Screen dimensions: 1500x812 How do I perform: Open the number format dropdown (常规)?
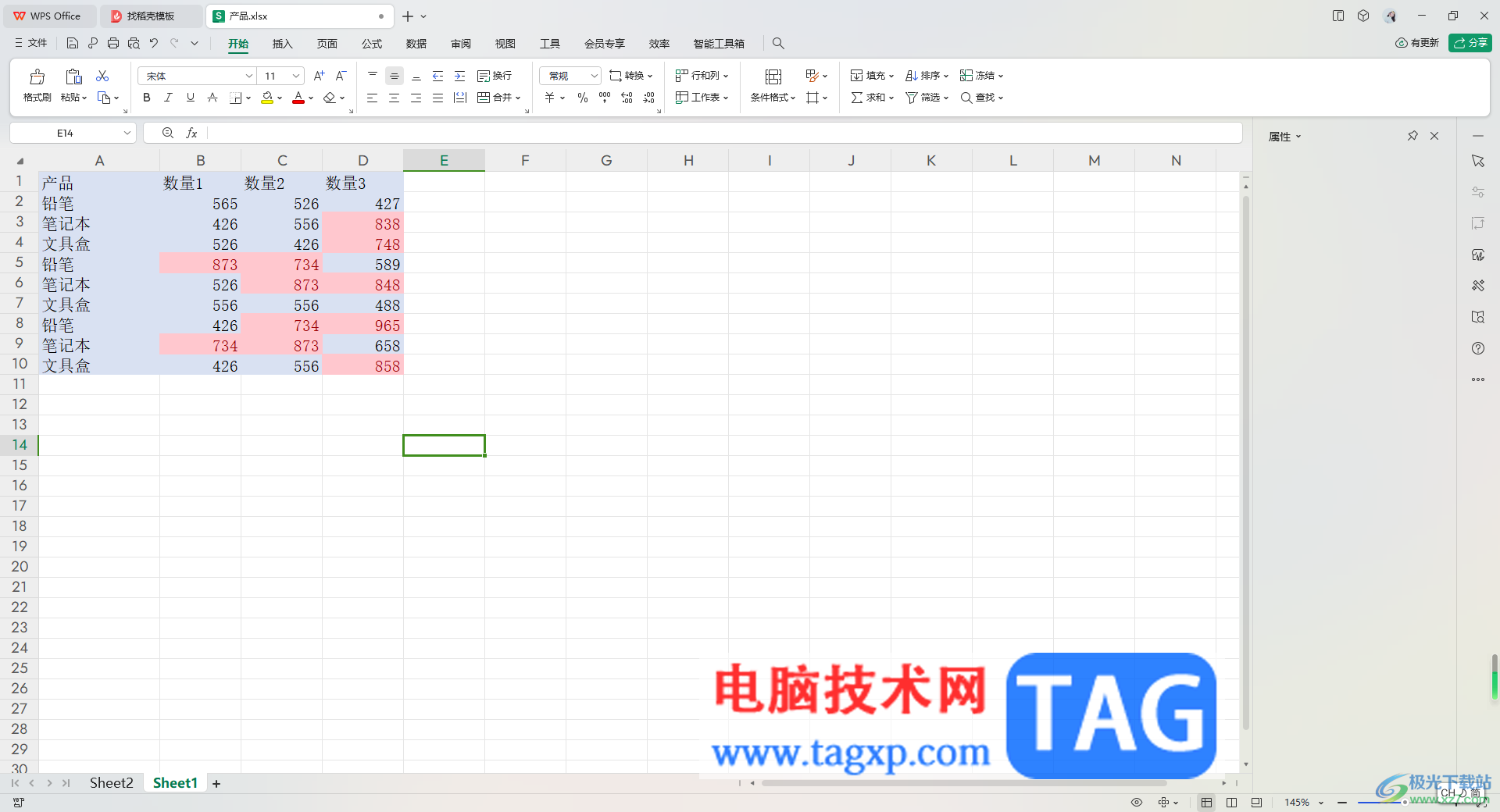pyautogui.click(x=594, y=76)
